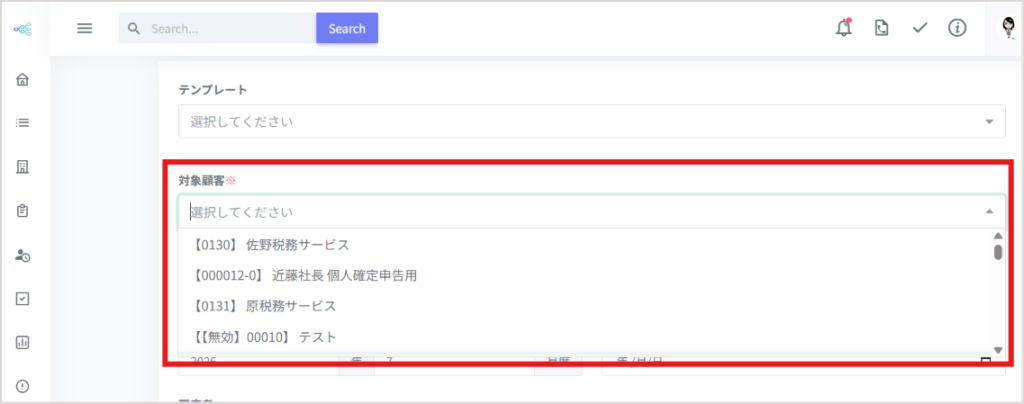Open the hamburger menu icon
Screen dimensions: 1024x404
click(x=84, y=29)
